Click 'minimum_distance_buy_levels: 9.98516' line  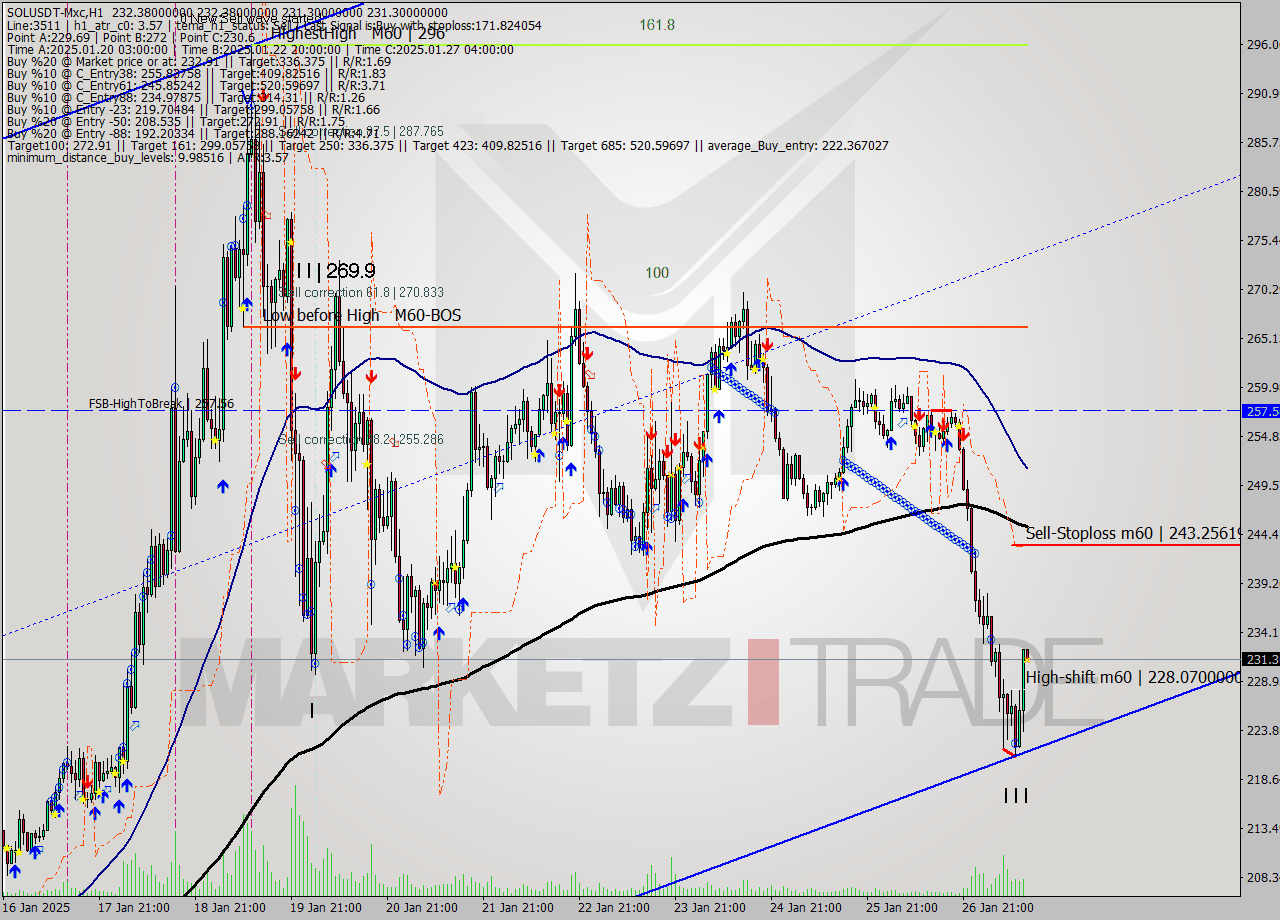point(146,157)
